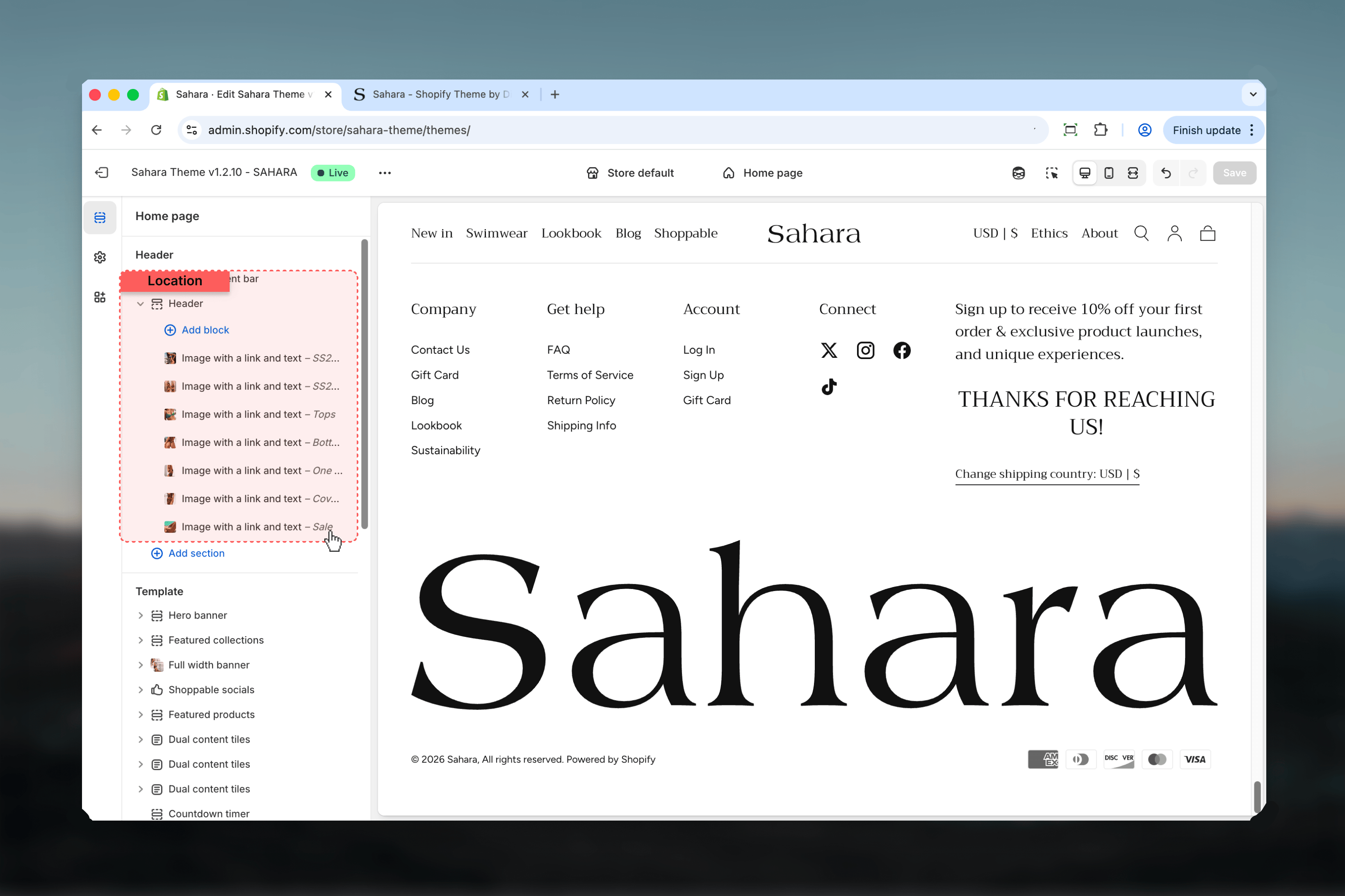Screen dimensions: 1345x896
Task: Open the shopping bag cart icon
Action: [x=1208, y=233]
